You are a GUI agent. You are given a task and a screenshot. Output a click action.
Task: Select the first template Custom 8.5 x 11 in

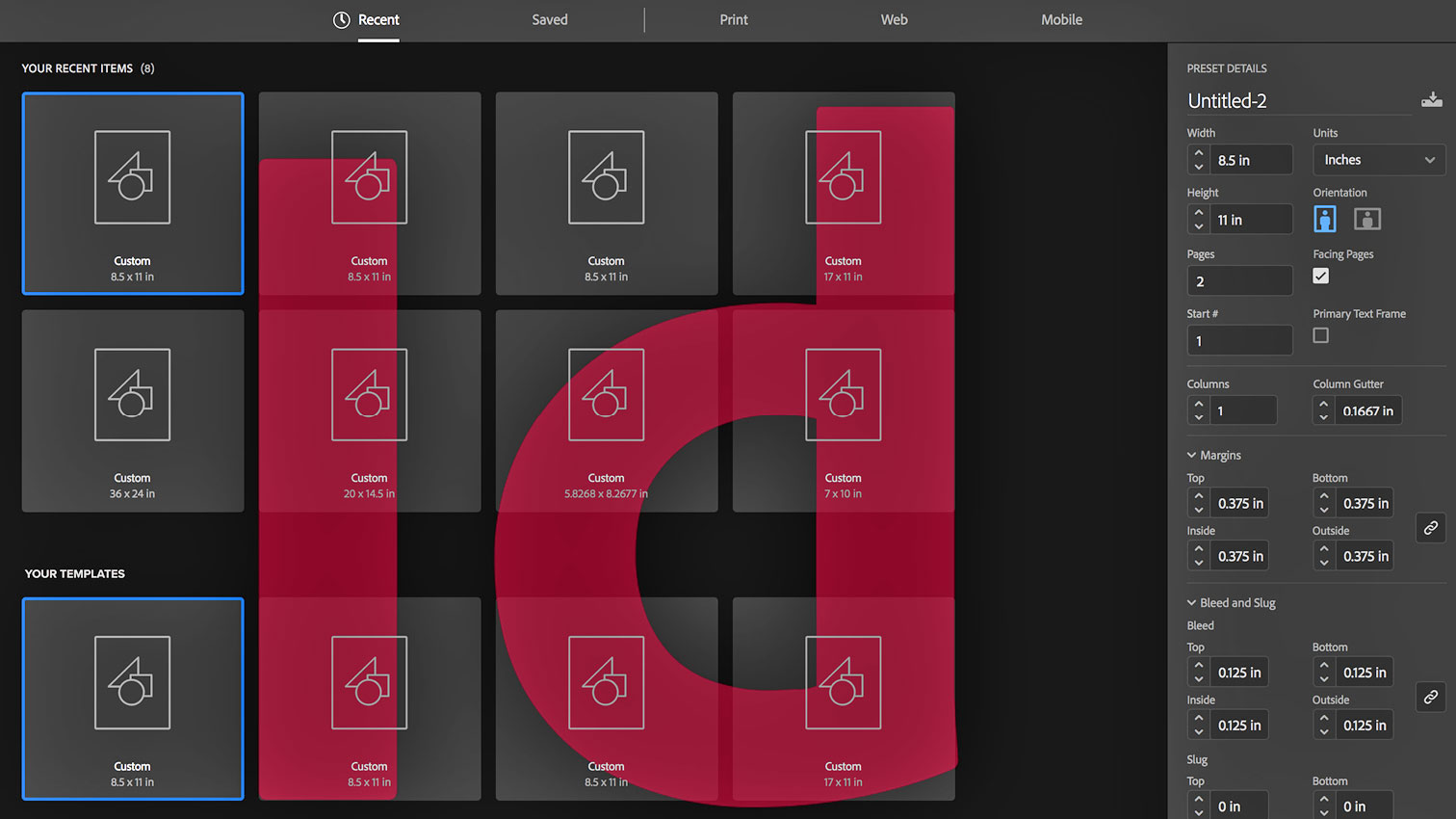(133, 699)
